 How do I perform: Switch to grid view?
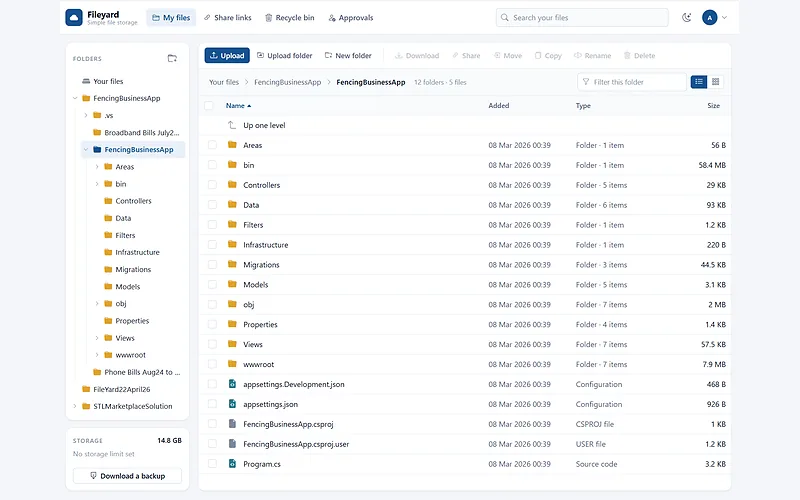(x=715, y=82)
